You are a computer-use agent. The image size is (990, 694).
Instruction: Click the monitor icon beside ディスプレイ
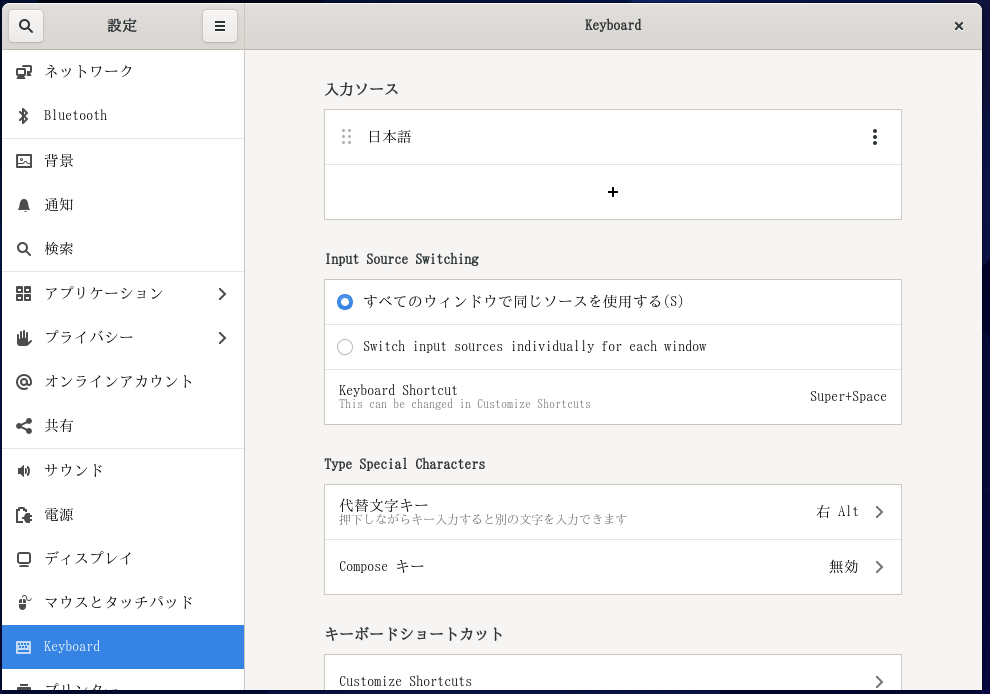pyautogui.click(x=24, y=559)
